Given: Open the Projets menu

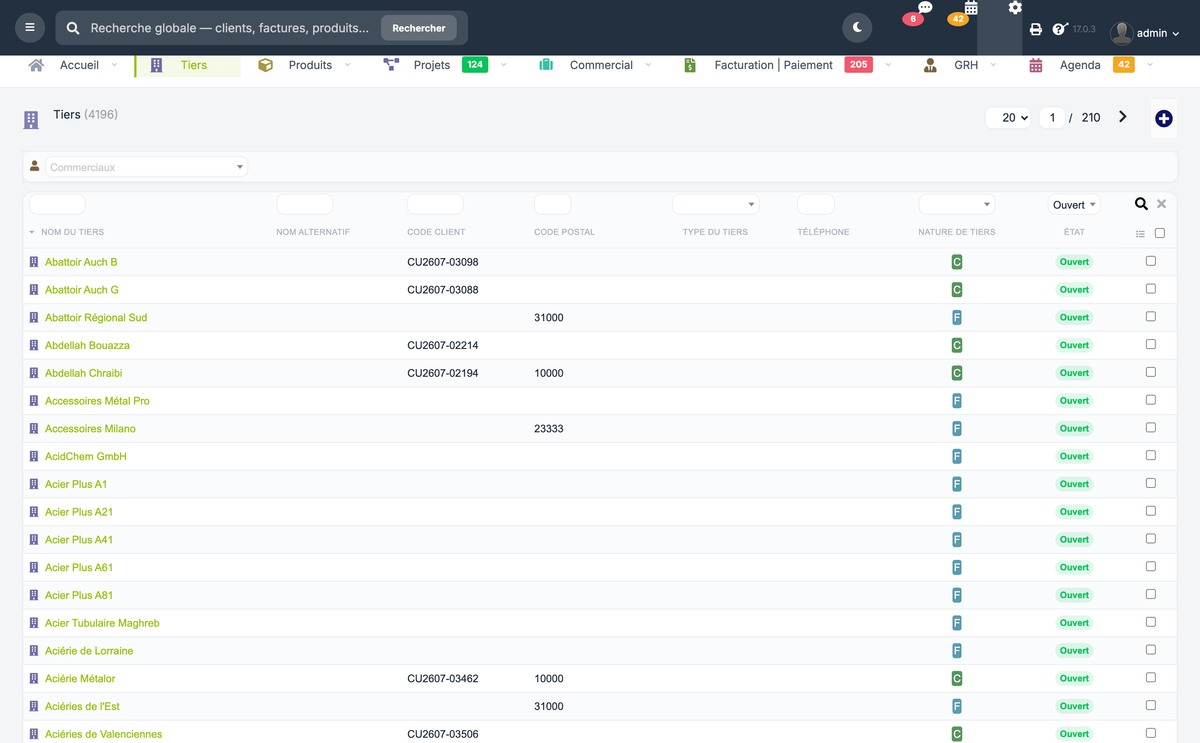Looking at the screenshot, I should (x=432, y=65).
